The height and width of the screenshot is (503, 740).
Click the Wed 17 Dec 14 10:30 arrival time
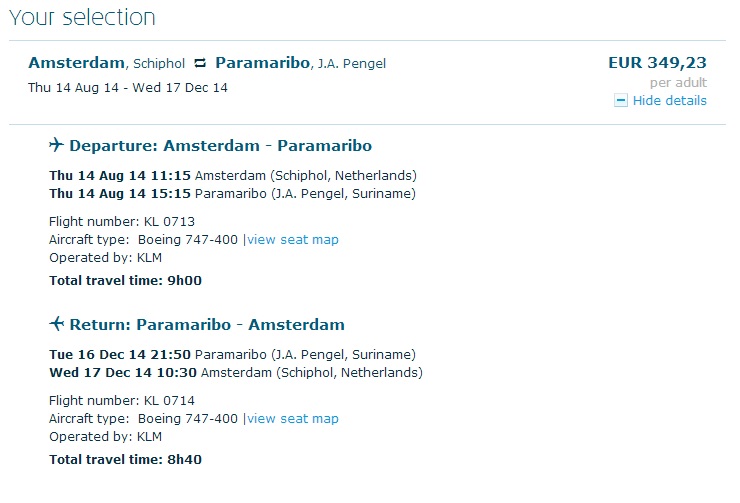click(x=123, y=373)
